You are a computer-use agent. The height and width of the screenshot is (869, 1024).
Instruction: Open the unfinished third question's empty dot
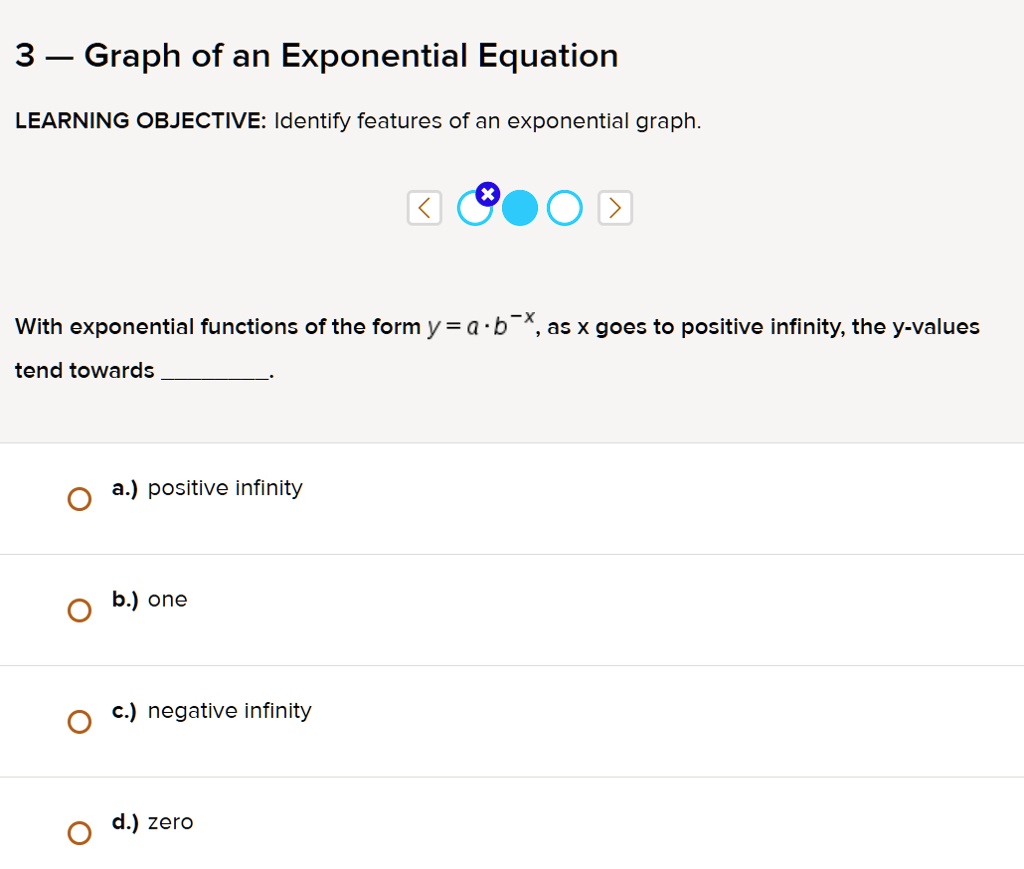(565, 207)
